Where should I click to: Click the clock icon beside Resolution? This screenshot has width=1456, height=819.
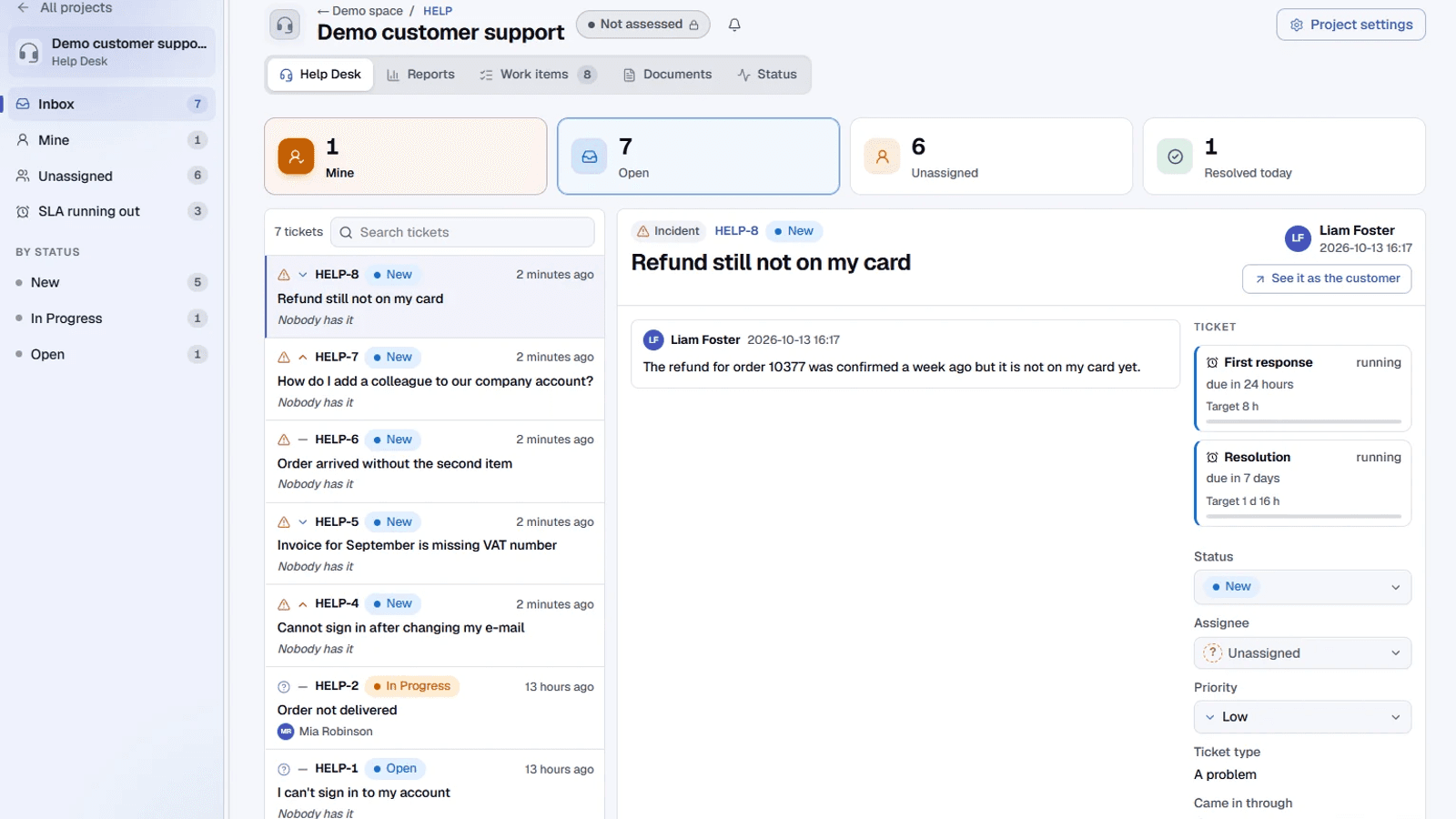pos(1212,457)
